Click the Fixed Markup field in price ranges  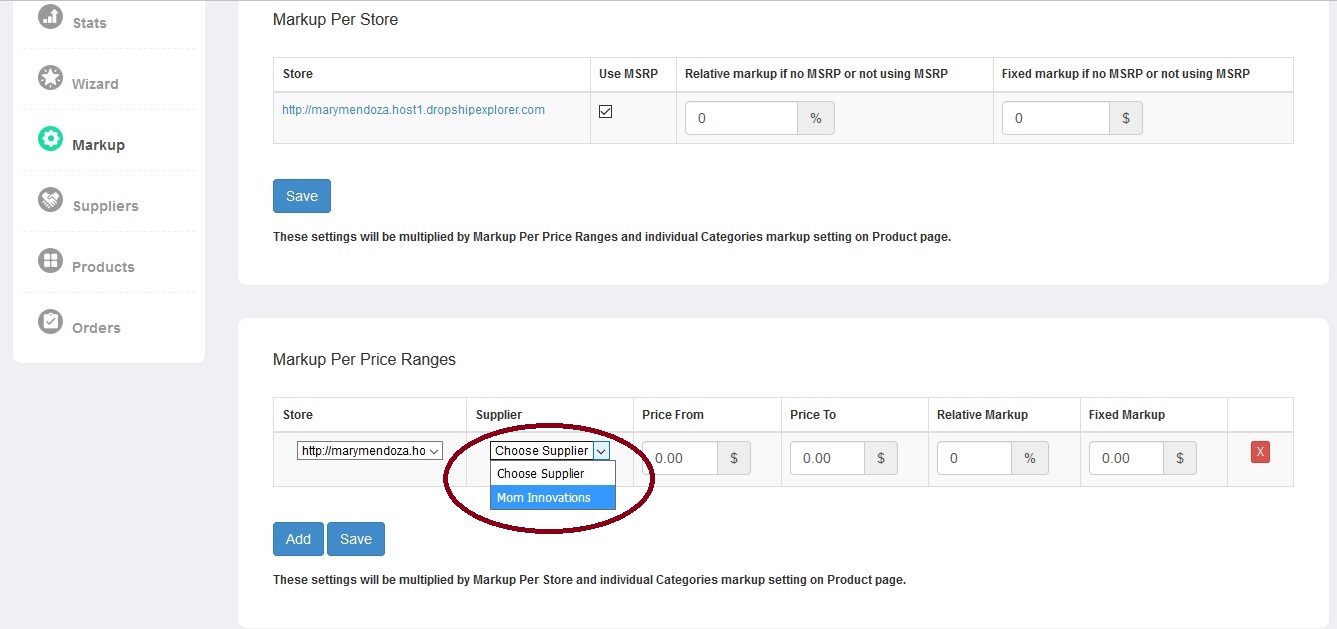(x=1126, y=458)
